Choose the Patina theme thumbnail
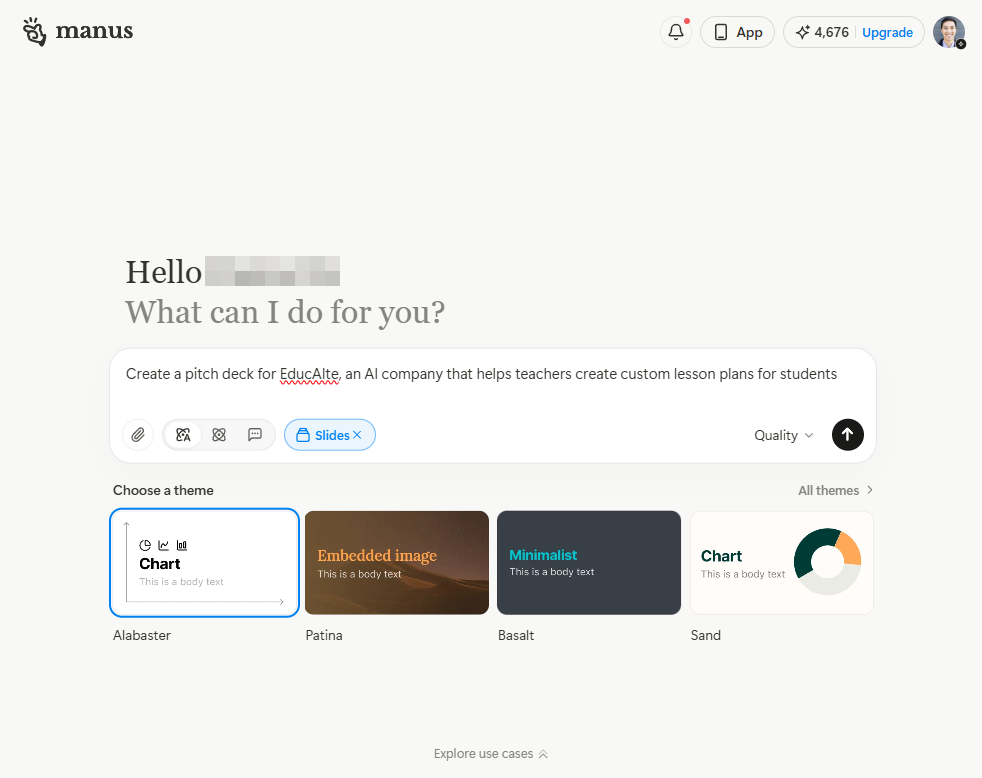This screenshot has width=982, height=778. tap(397, 563)
